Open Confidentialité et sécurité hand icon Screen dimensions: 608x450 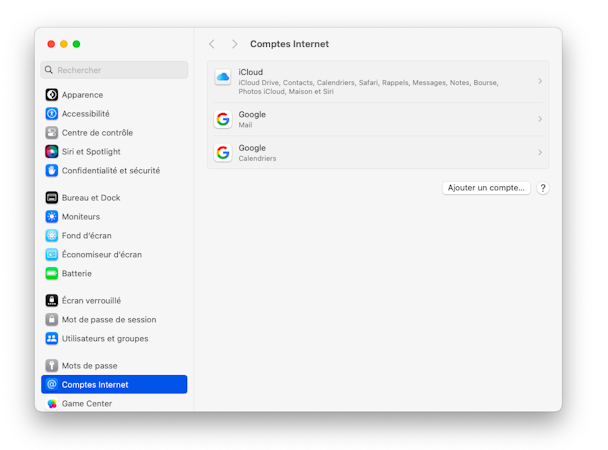[x=52, y=171]
